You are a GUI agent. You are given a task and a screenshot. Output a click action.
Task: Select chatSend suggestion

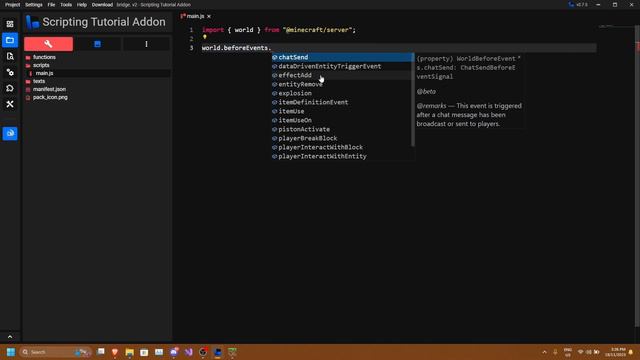pos(342,57)
